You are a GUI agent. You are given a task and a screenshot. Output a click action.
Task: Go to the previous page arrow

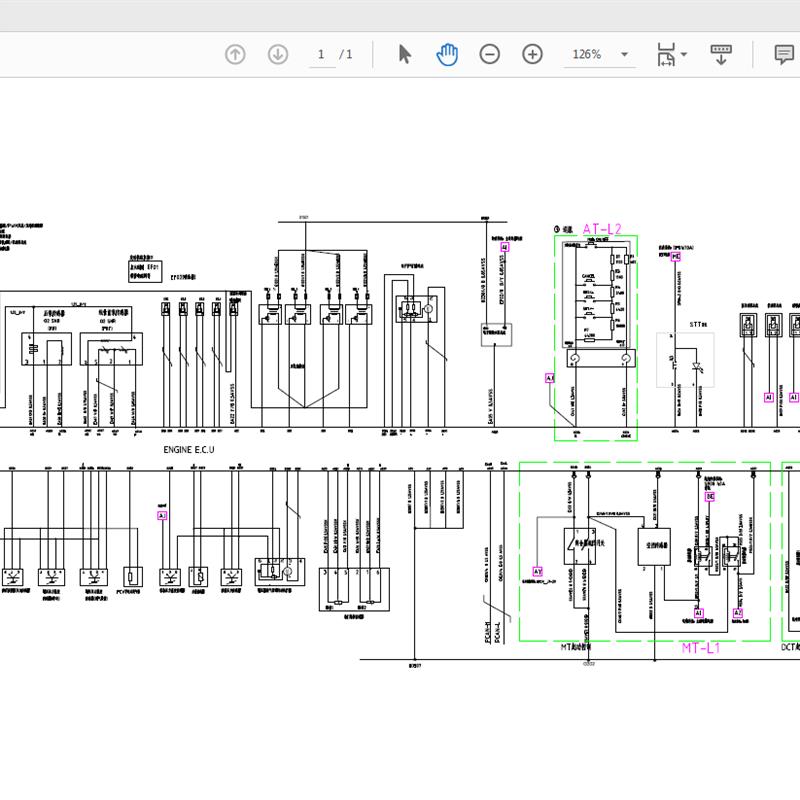point(235,55)
